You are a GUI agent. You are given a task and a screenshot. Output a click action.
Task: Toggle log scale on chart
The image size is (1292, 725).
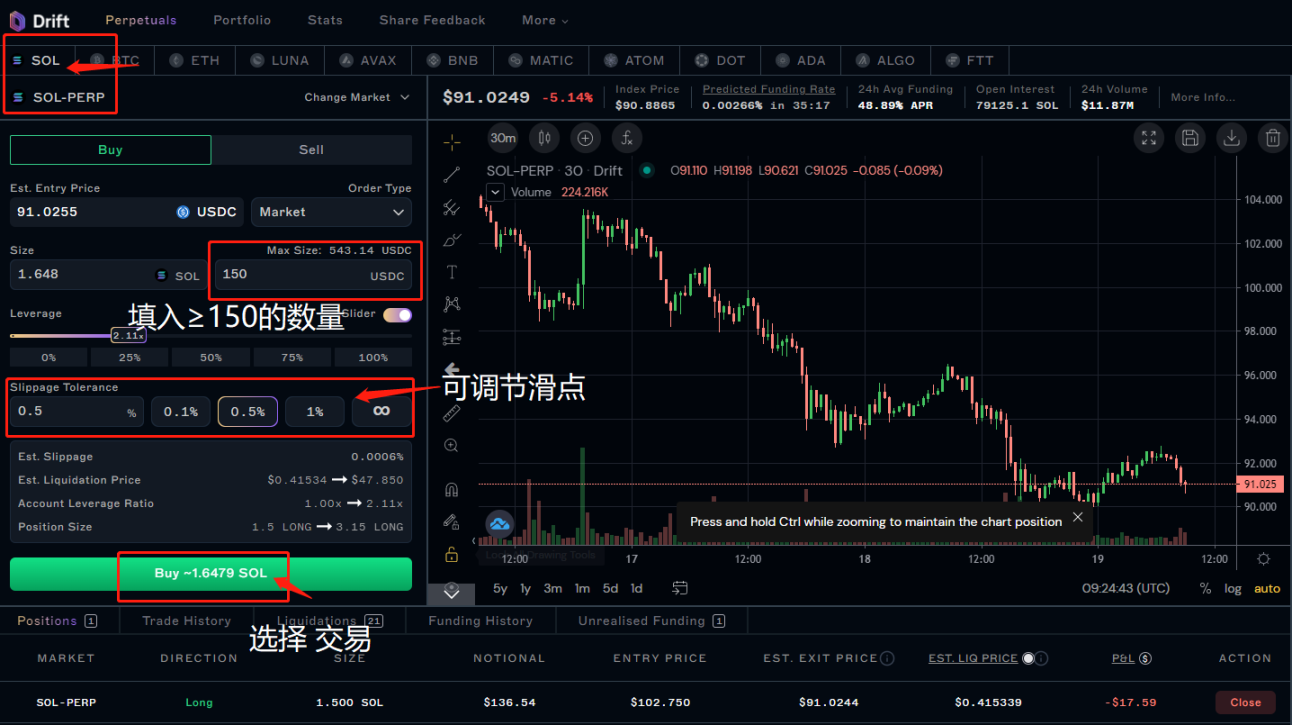tap(1233, 588)
